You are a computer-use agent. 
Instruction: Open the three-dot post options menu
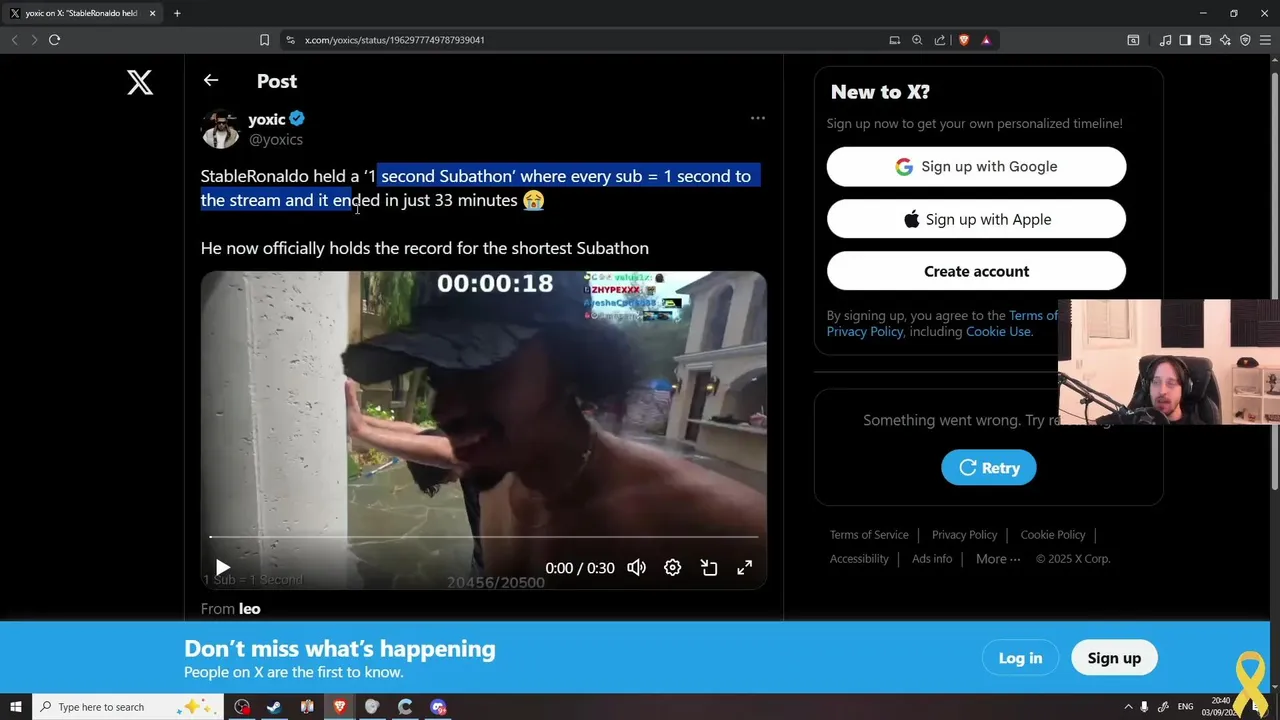(x=758, y=118)
